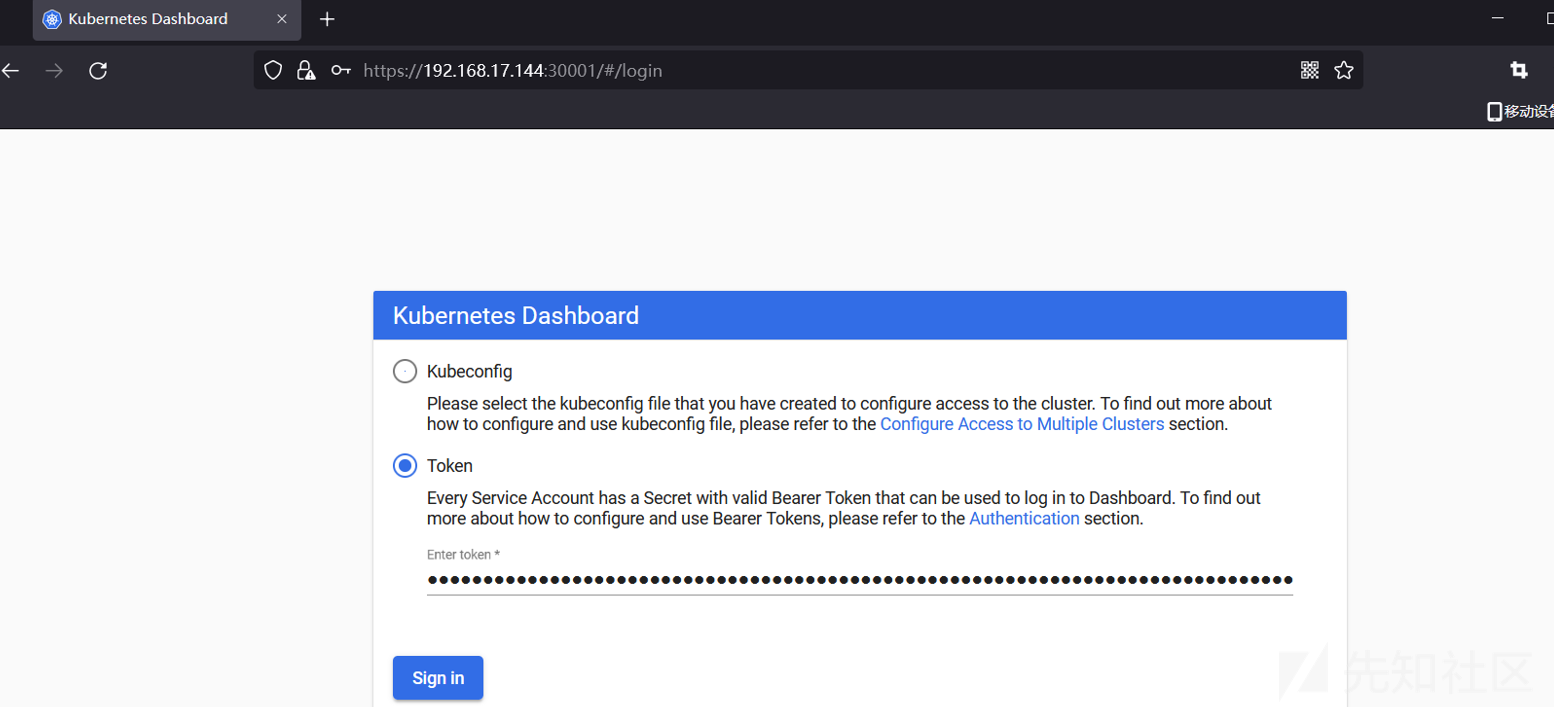Image resolution: width=1554 pixels, height=707 pixels.
Task: Click the screenshot crop icon
Action: pos(1519,70)
